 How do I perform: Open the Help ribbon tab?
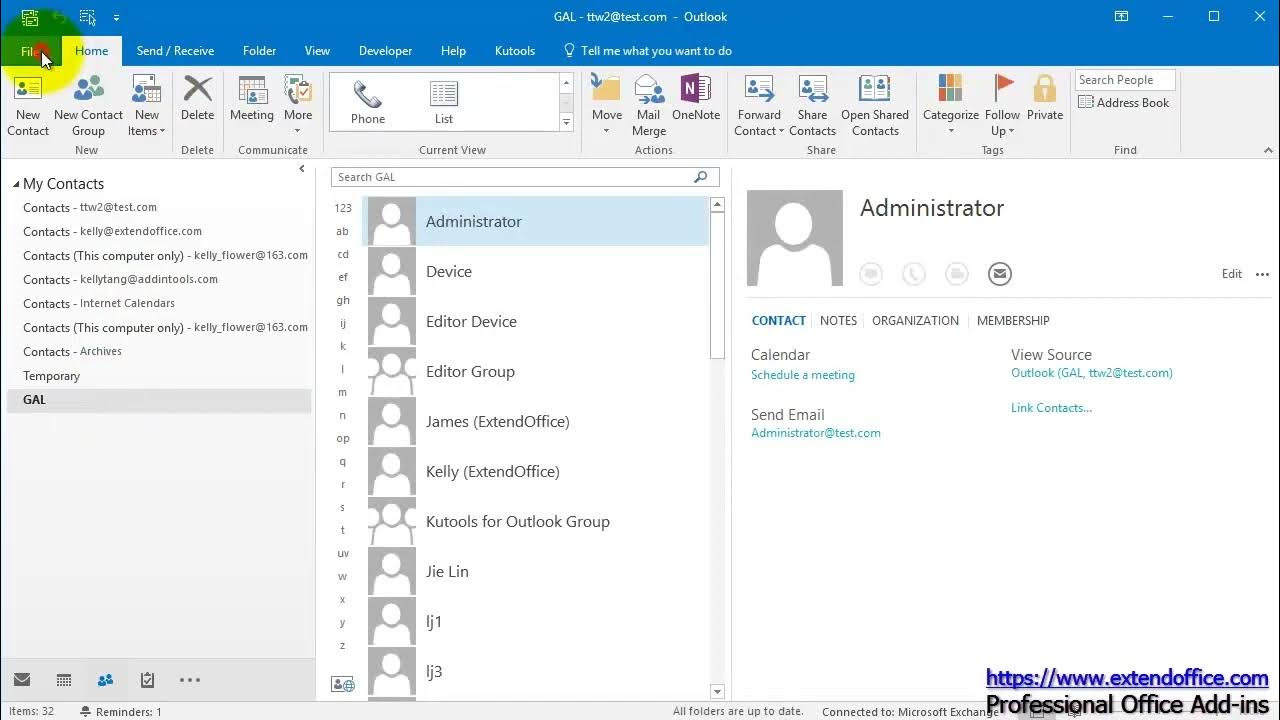(x=453, y=51)
